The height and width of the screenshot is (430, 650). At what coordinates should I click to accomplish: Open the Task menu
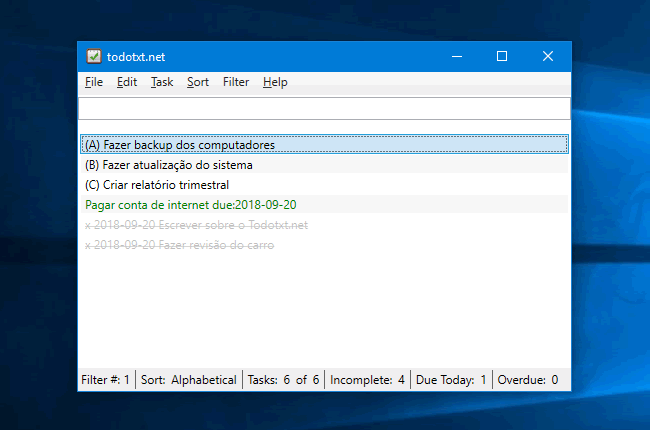point(162,82)
